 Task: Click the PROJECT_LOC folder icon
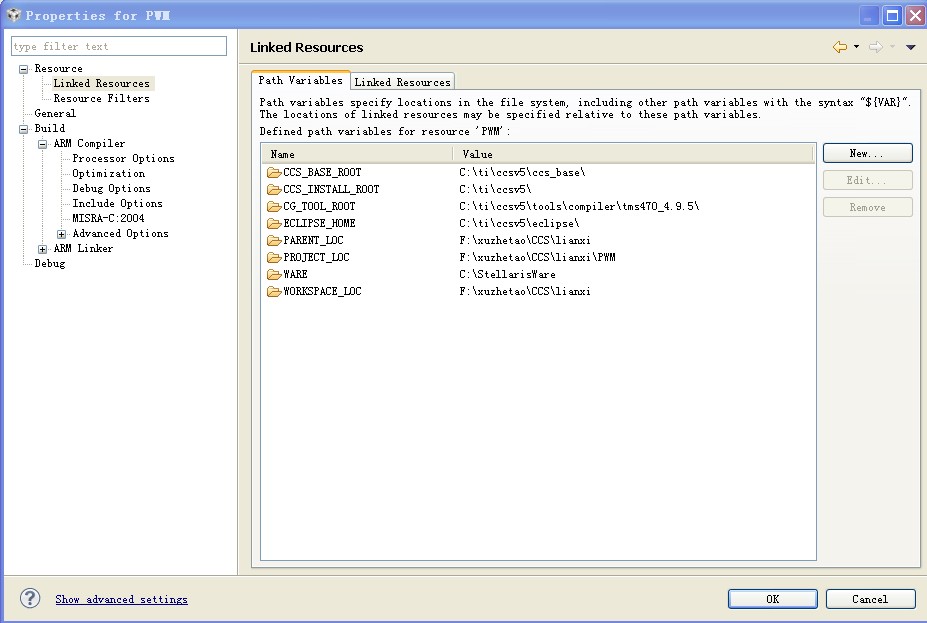274,258
